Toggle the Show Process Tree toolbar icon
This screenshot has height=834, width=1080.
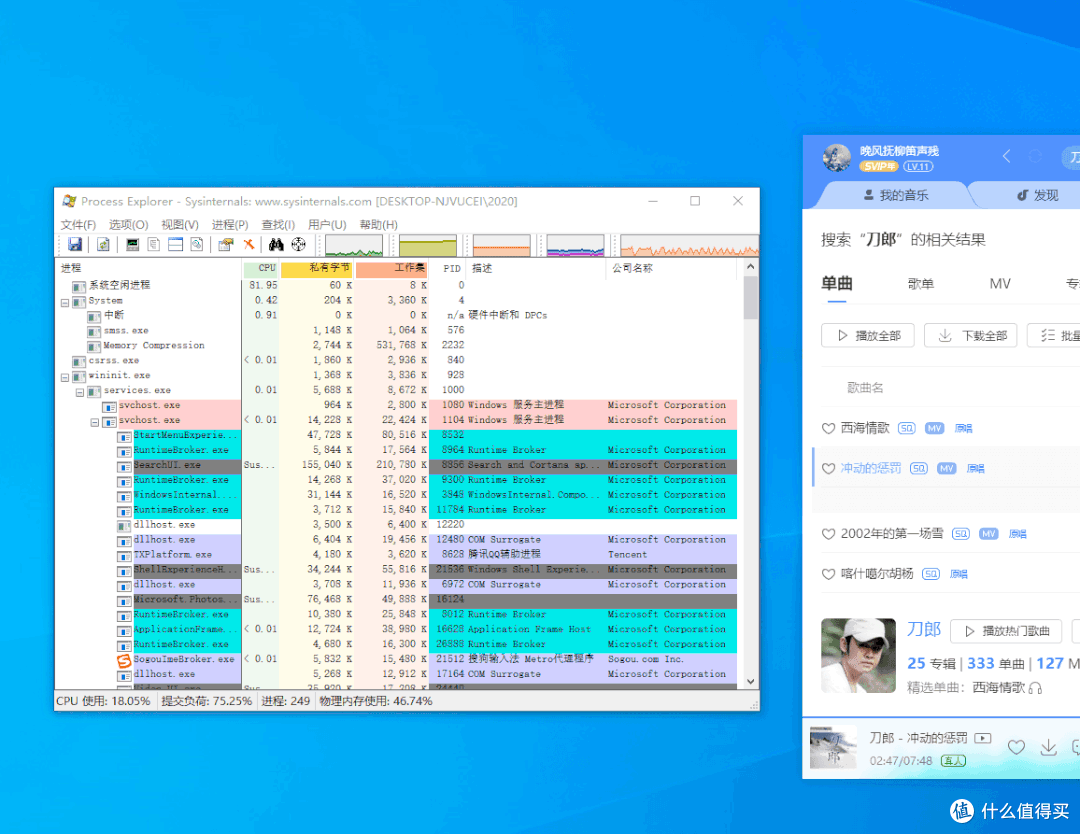point(154,244)
